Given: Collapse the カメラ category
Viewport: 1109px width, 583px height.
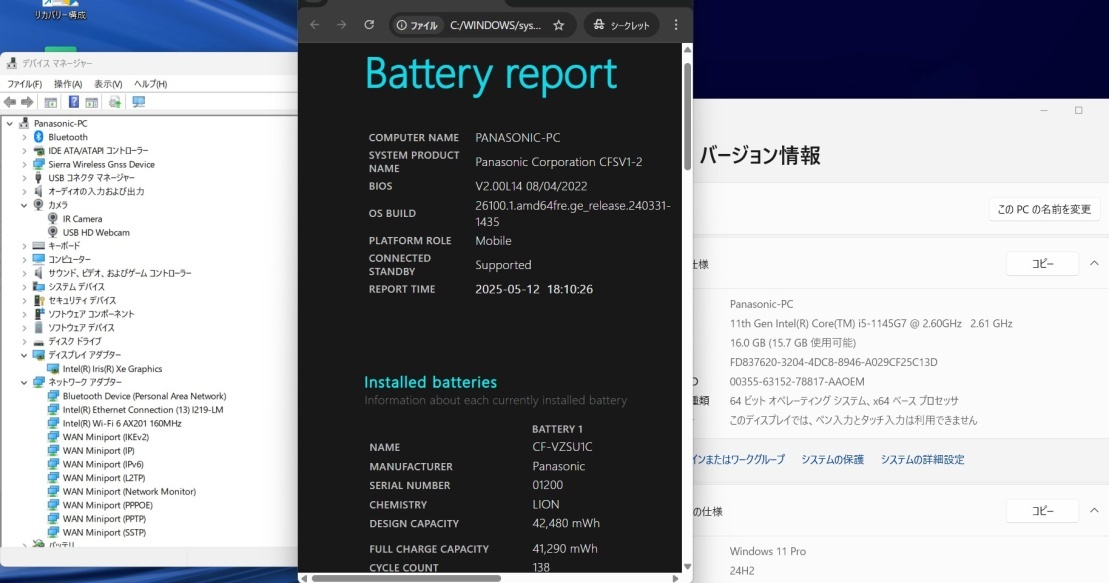Looking at the screenshot, I should click(x=24, y=205).
